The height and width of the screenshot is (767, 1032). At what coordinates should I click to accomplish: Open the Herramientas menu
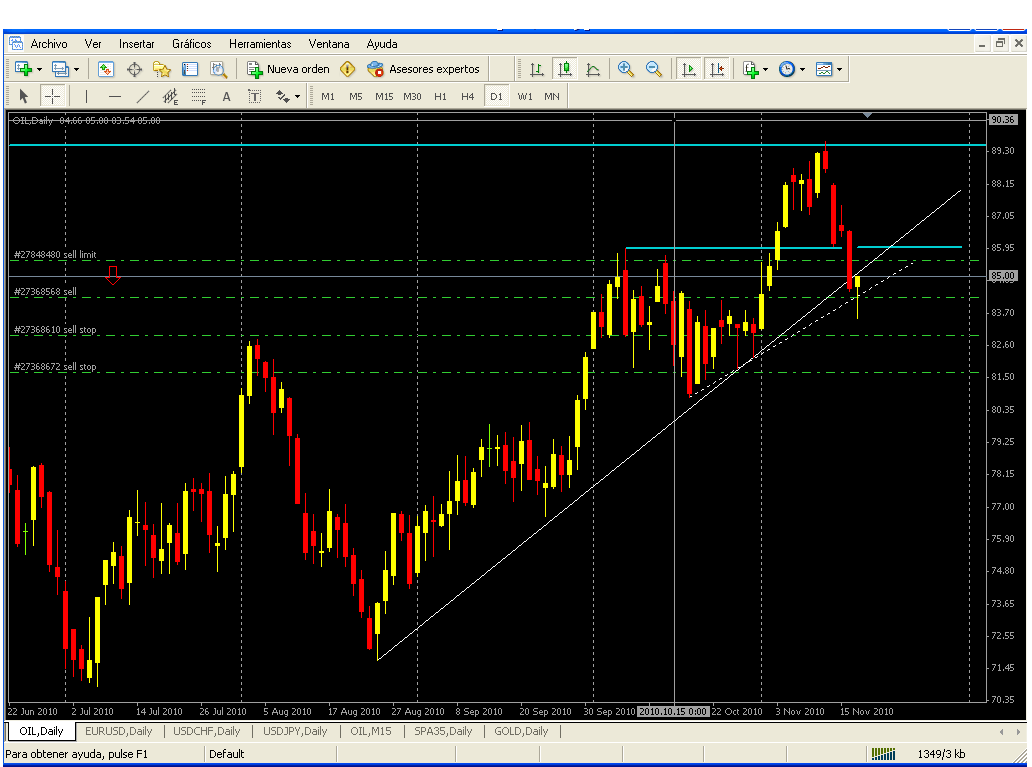pyautogui.click(x=260, y=44)
